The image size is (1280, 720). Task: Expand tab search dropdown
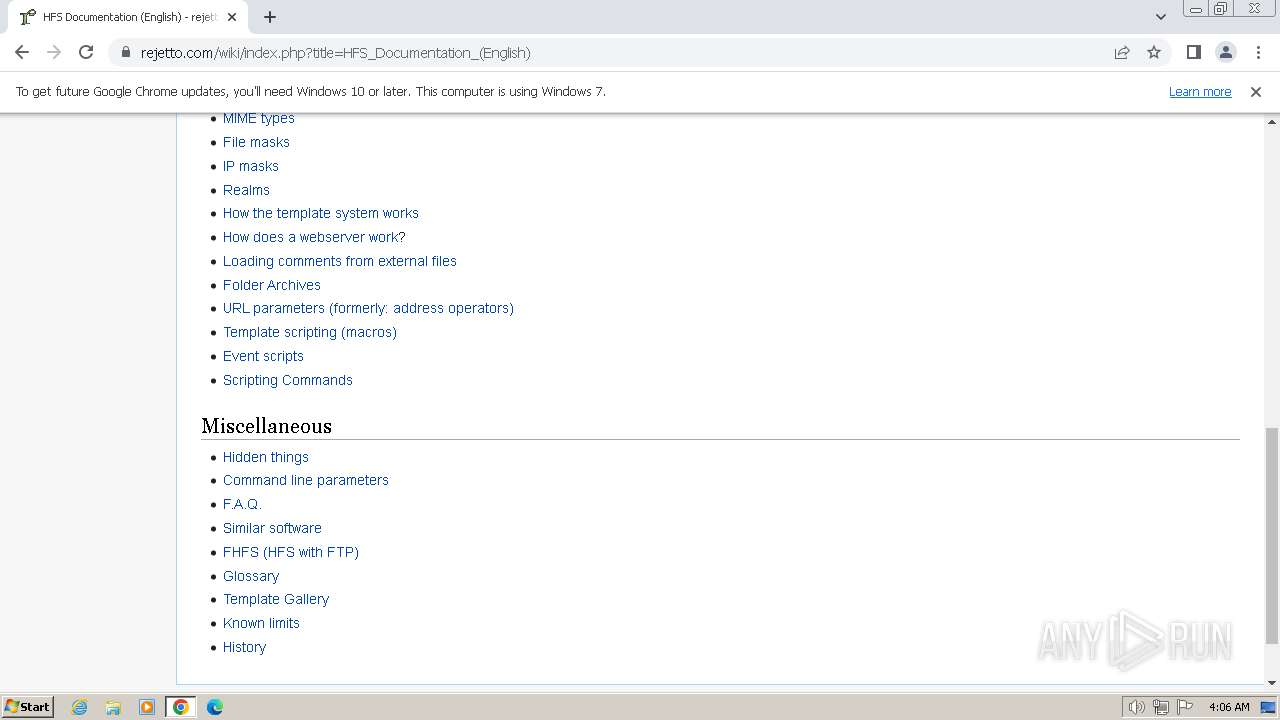[1160, 17]
